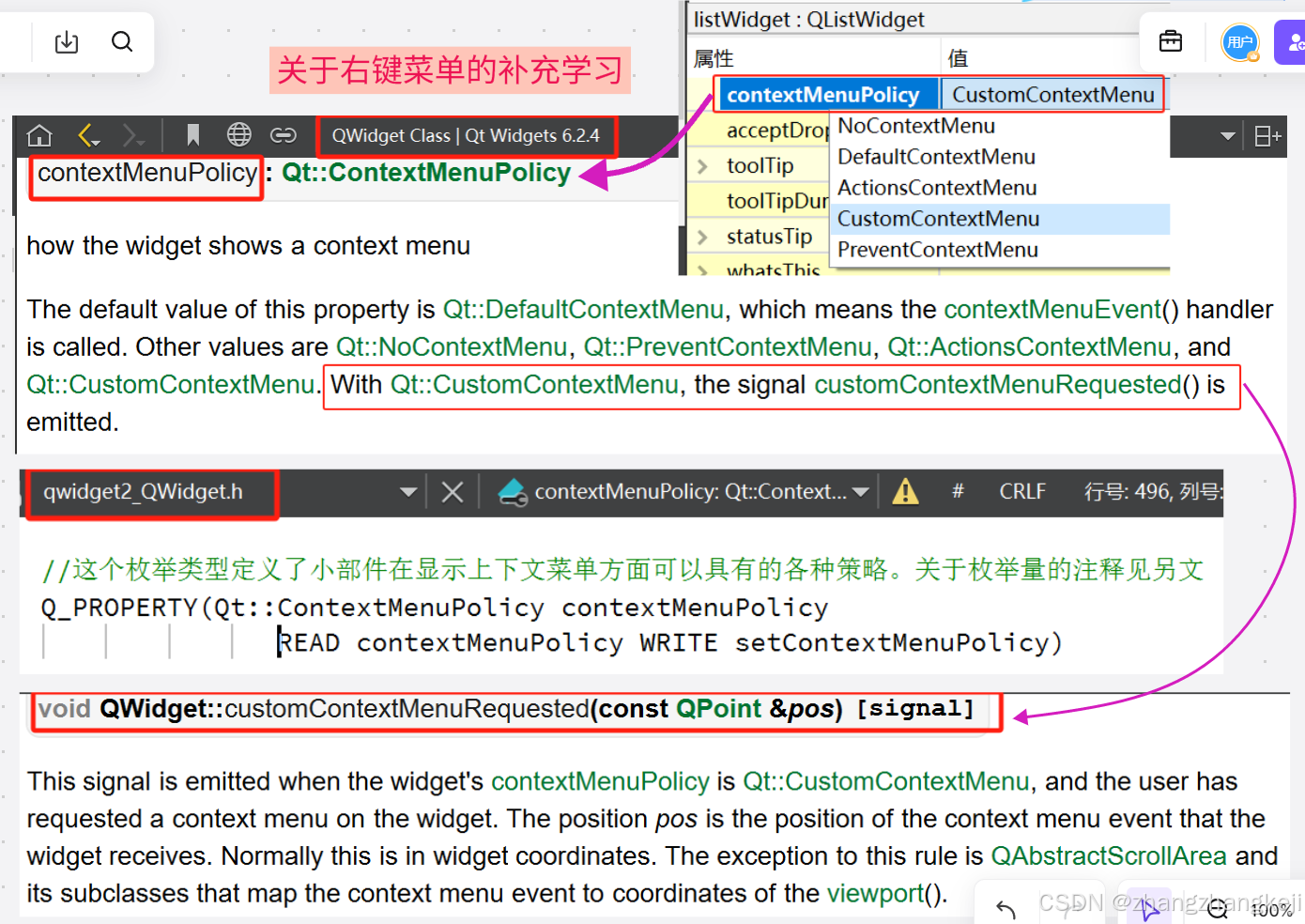Open the contextMenuPolicy: Qt::Context... symbol dropdown
This screenshot has width=1305, height=924.
click(x=861, y=492)
